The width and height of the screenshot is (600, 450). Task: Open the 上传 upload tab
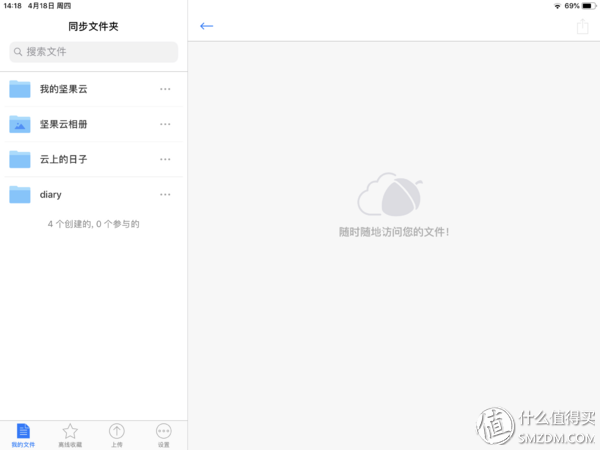tap(117, 434)
